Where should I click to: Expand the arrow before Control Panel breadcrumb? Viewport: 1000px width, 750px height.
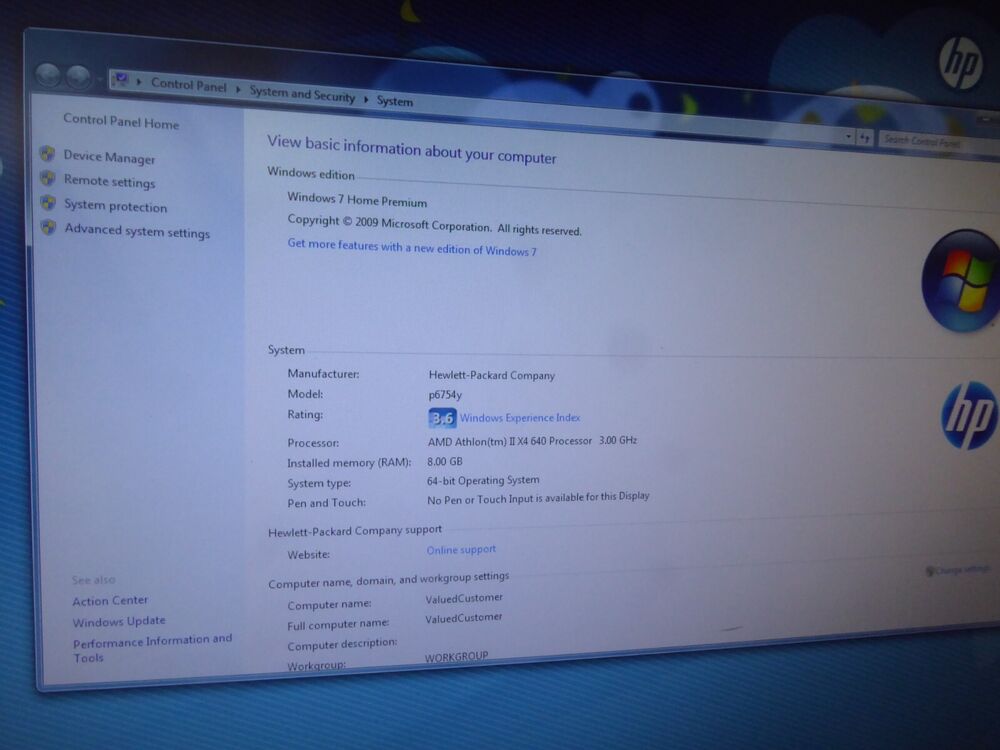pyautogui.click(x=138, y=82)
